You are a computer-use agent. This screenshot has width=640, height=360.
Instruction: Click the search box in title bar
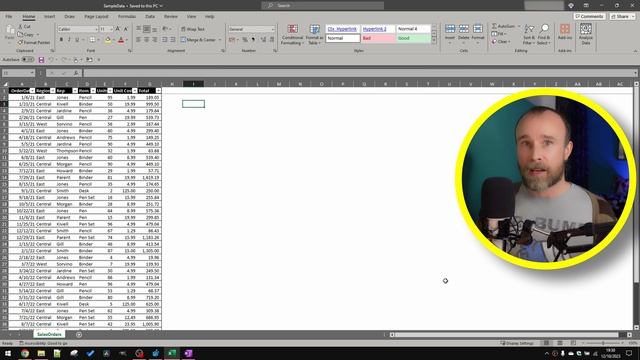tap(322, 6)
